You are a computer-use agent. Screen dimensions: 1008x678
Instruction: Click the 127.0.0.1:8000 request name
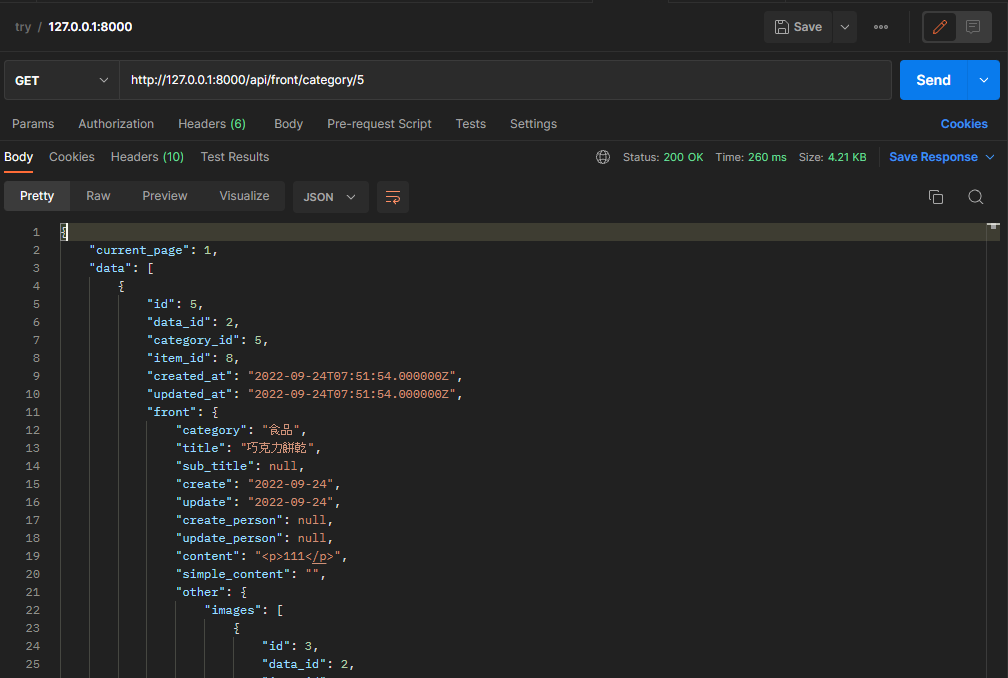coord(90,27)
